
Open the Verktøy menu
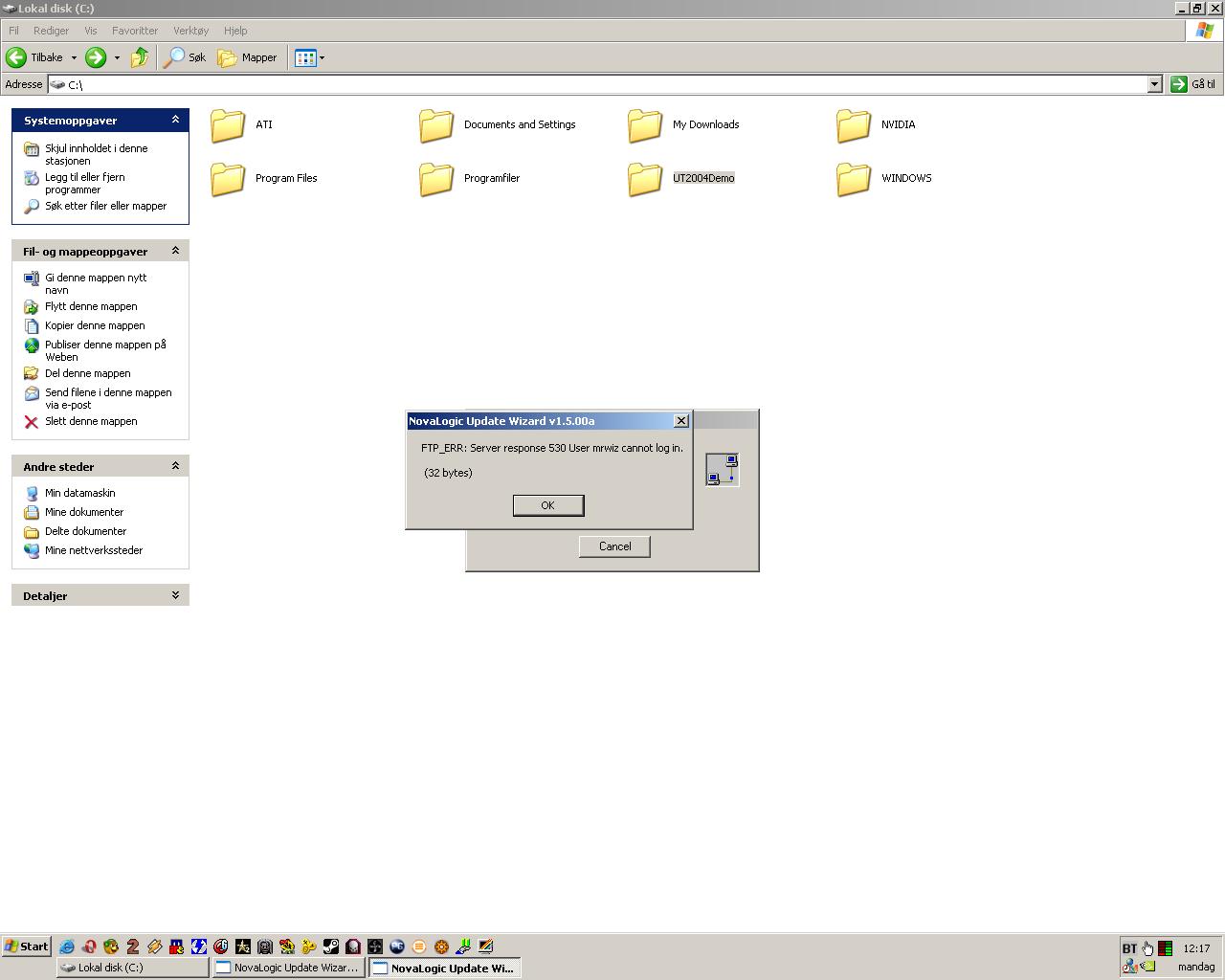click(190, 31)
